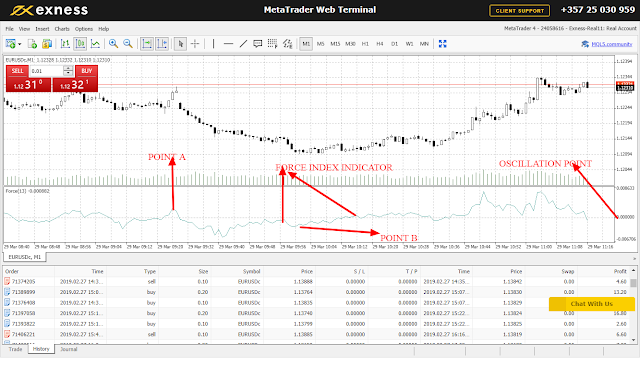
Task: Click the new order chart icon
Action: pos(10,44)
